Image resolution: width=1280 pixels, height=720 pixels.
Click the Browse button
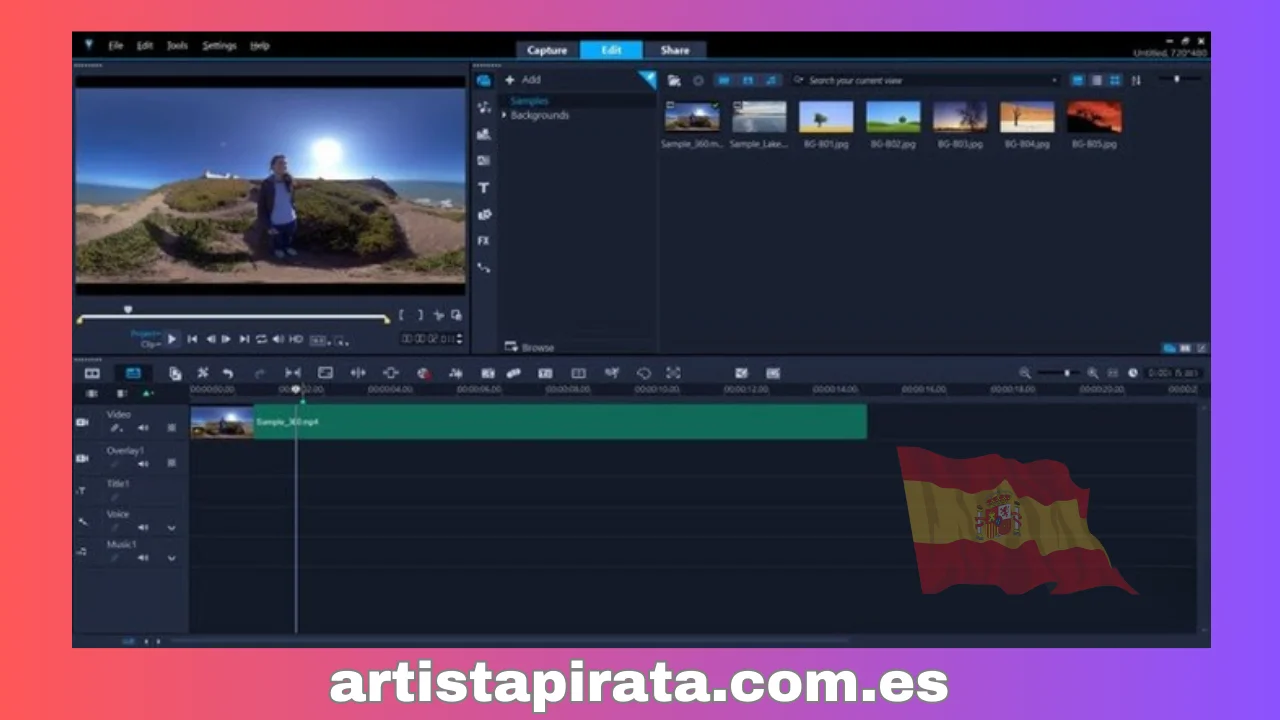(x=530, y=347)
